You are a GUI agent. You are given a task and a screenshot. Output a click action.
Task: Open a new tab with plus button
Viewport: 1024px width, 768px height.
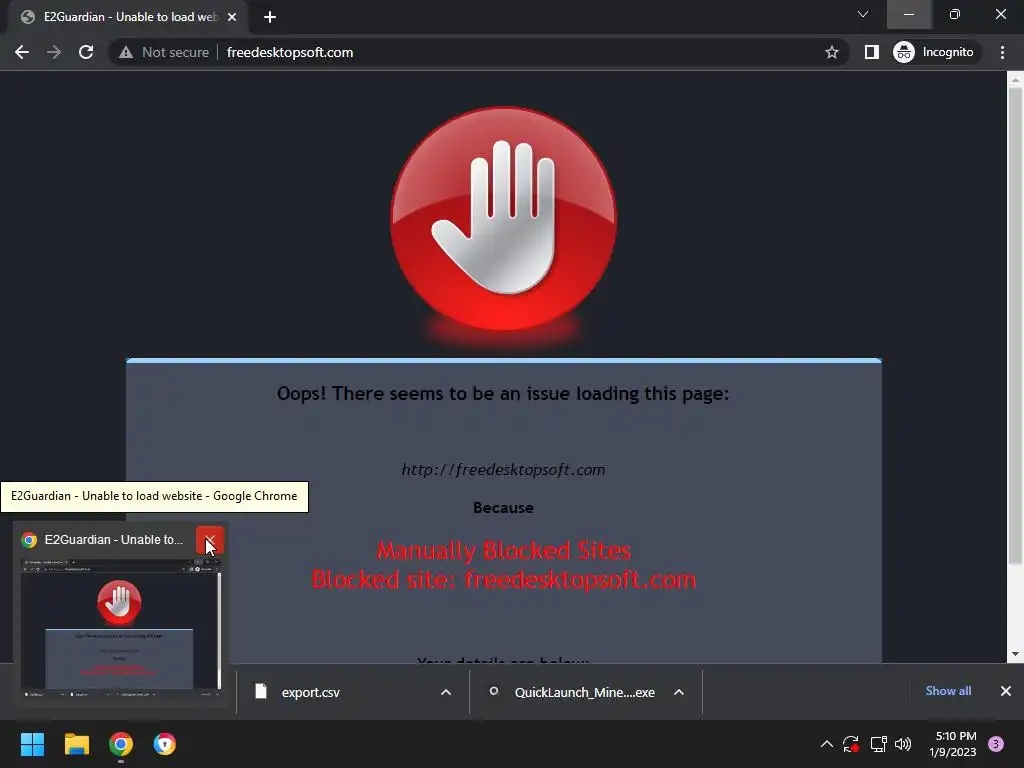(270, 17)
